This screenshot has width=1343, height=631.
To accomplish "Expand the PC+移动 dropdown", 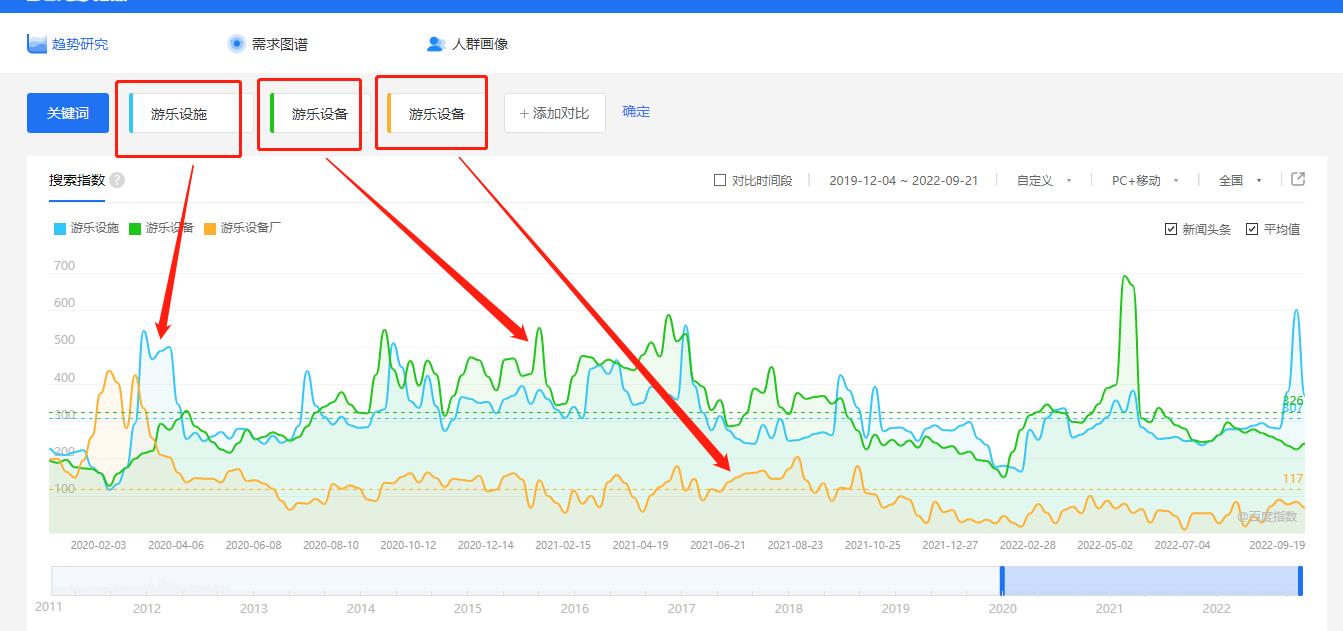I will (x=1145, y=181).
